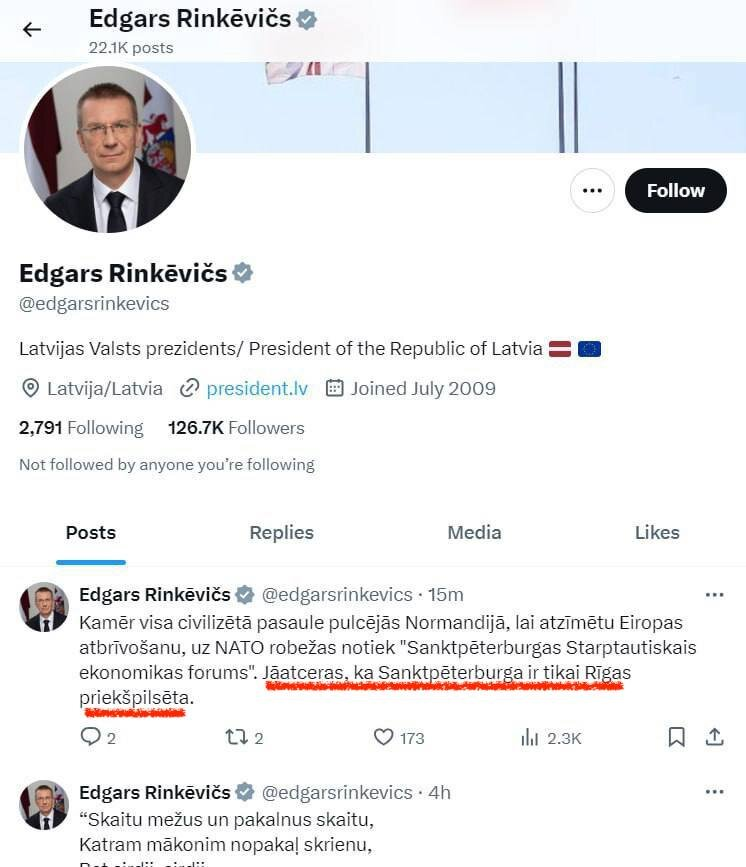
Task: Open the Likes tab
Action: click(657, 533)
